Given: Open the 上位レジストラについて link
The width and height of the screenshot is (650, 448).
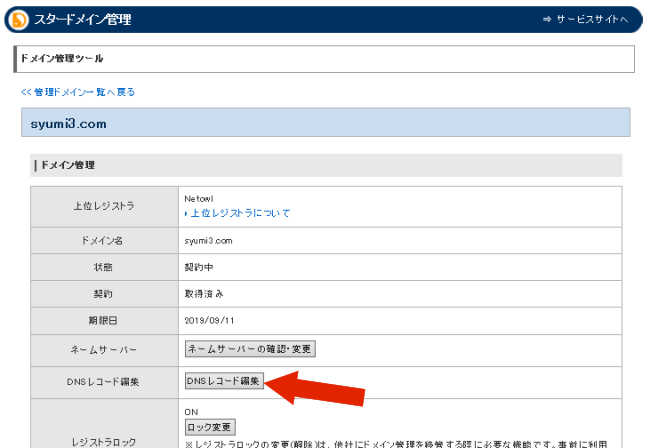Looking at the screenshot, I should coord(240,213).
